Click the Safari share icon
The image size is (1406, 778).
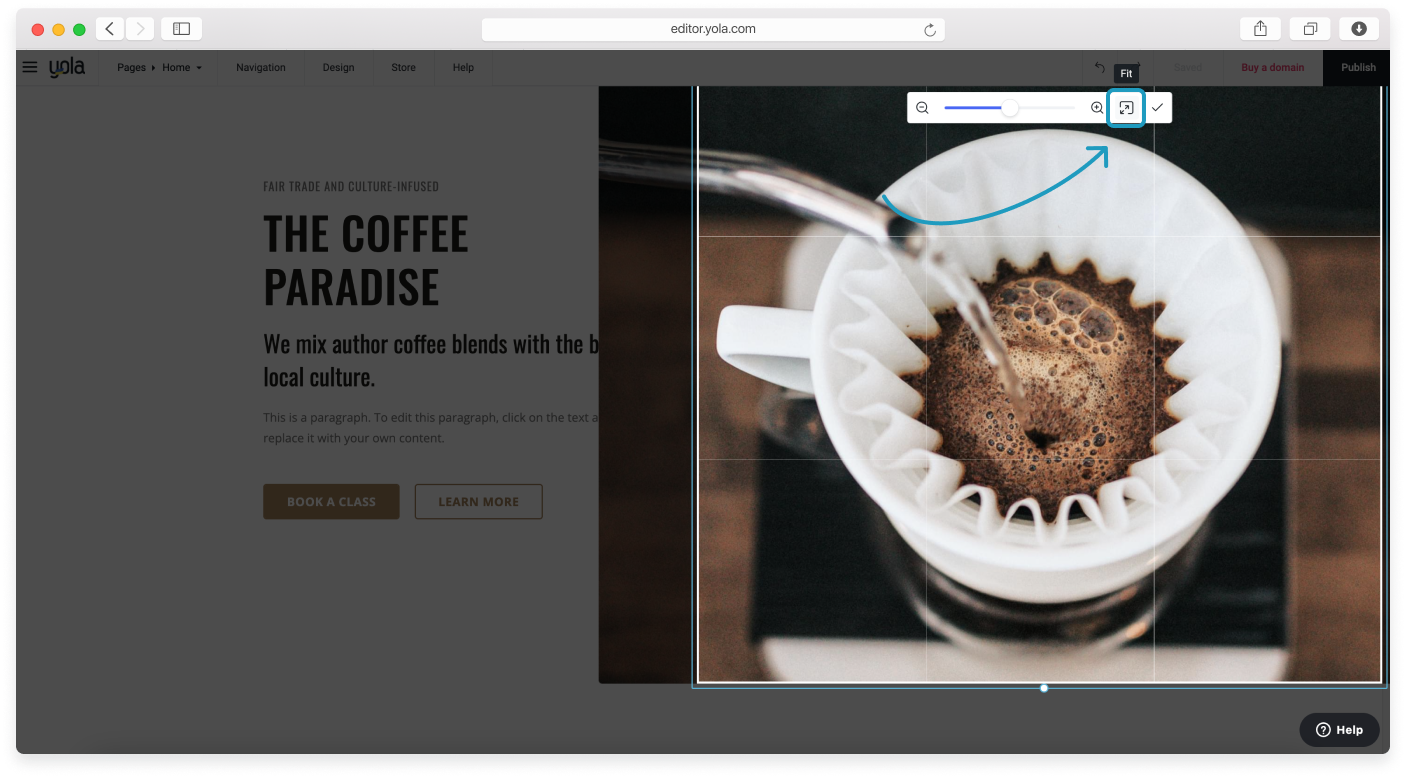[x=1260, y=29]
